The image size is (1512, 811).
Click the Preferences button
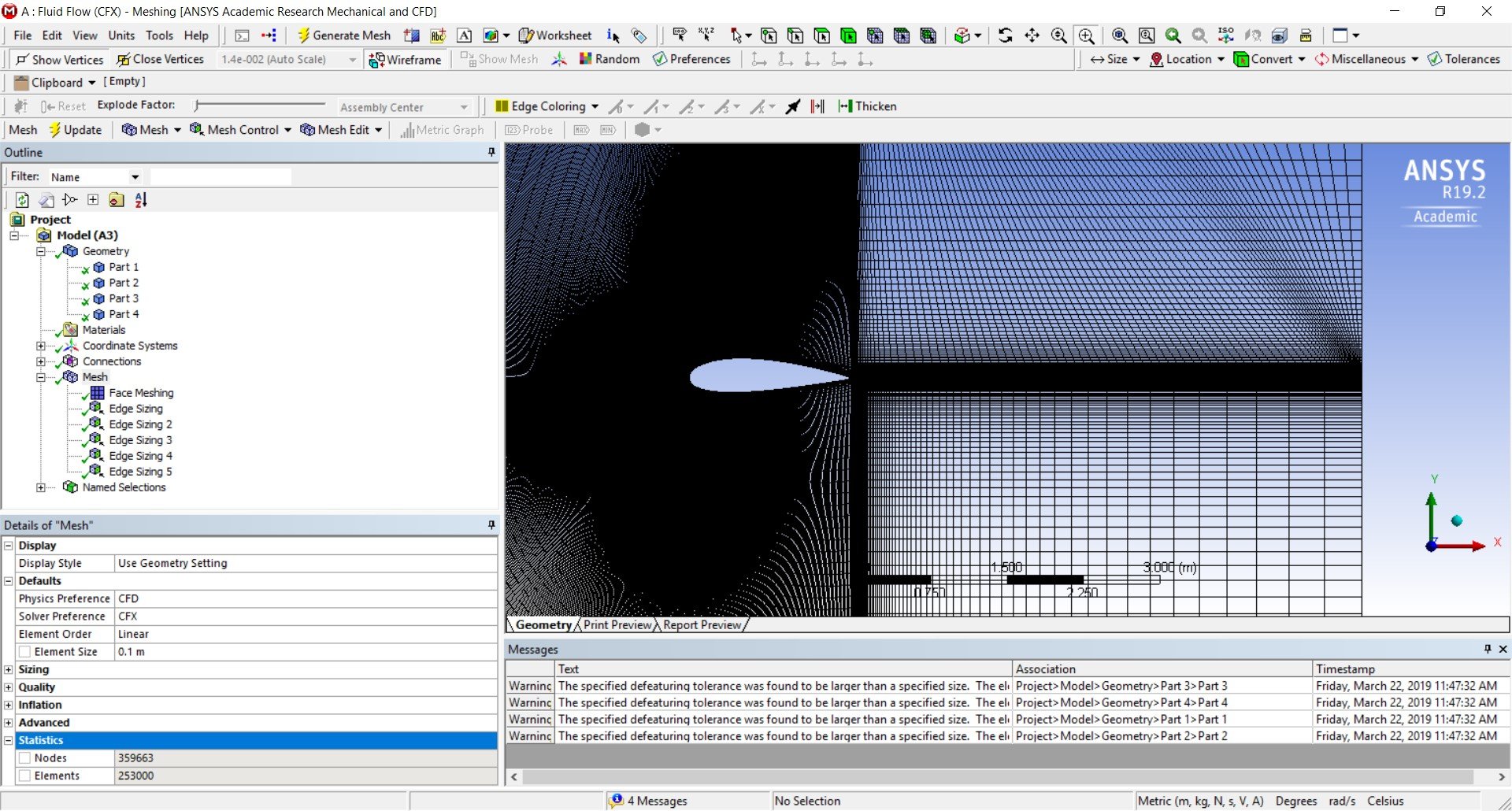pos(691,59)
